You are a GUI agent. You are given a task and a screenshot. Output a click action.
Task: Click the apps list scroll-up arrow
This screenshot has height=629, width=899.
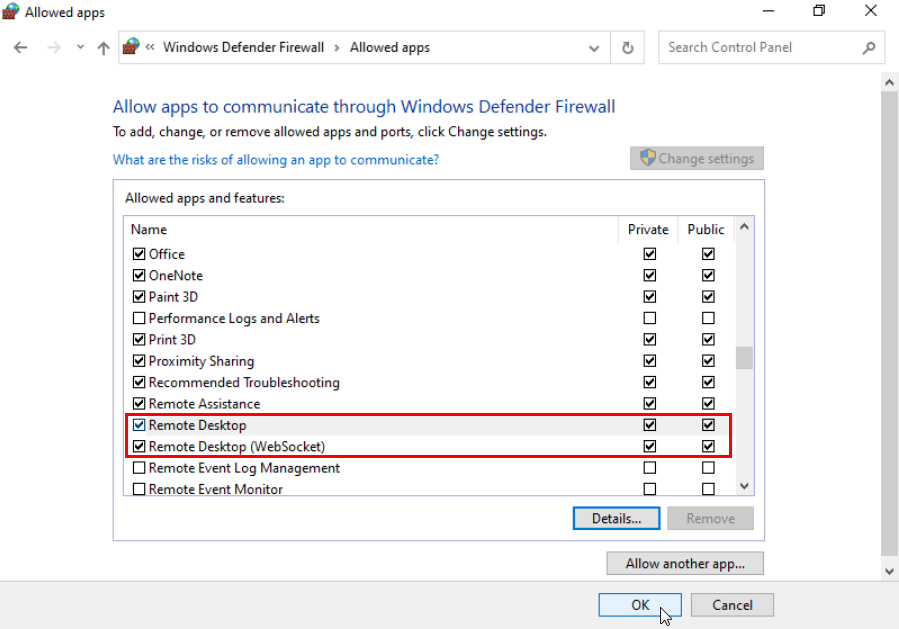744,226
